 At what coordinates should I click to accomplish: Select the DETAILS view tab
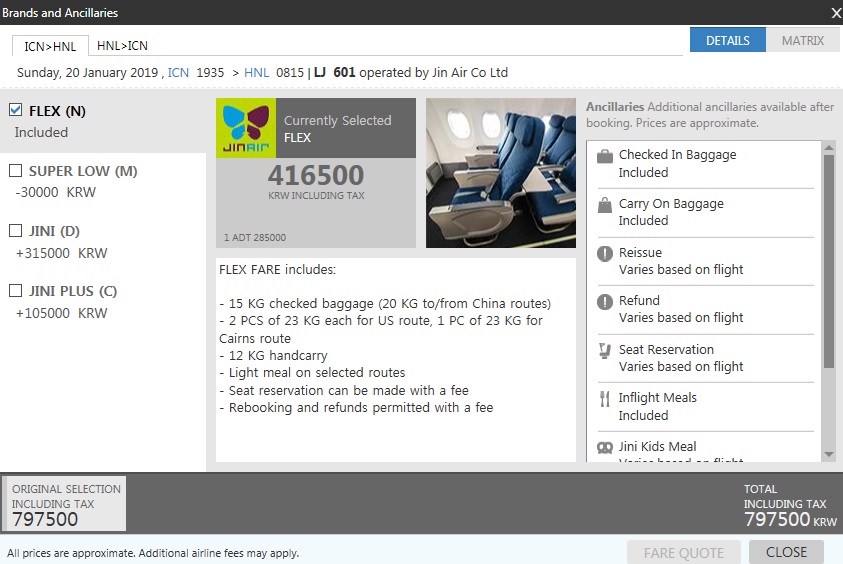point(727,40)
